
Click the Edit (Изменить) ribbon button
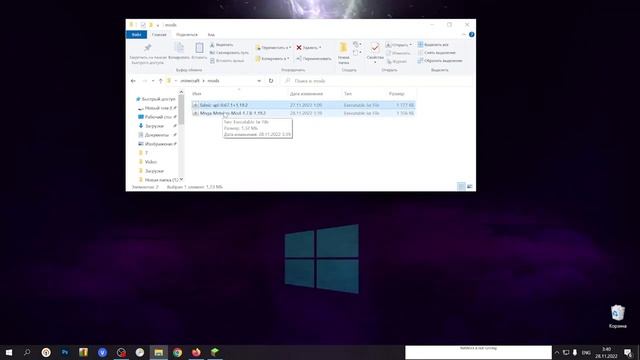click(x=398, y=53)
